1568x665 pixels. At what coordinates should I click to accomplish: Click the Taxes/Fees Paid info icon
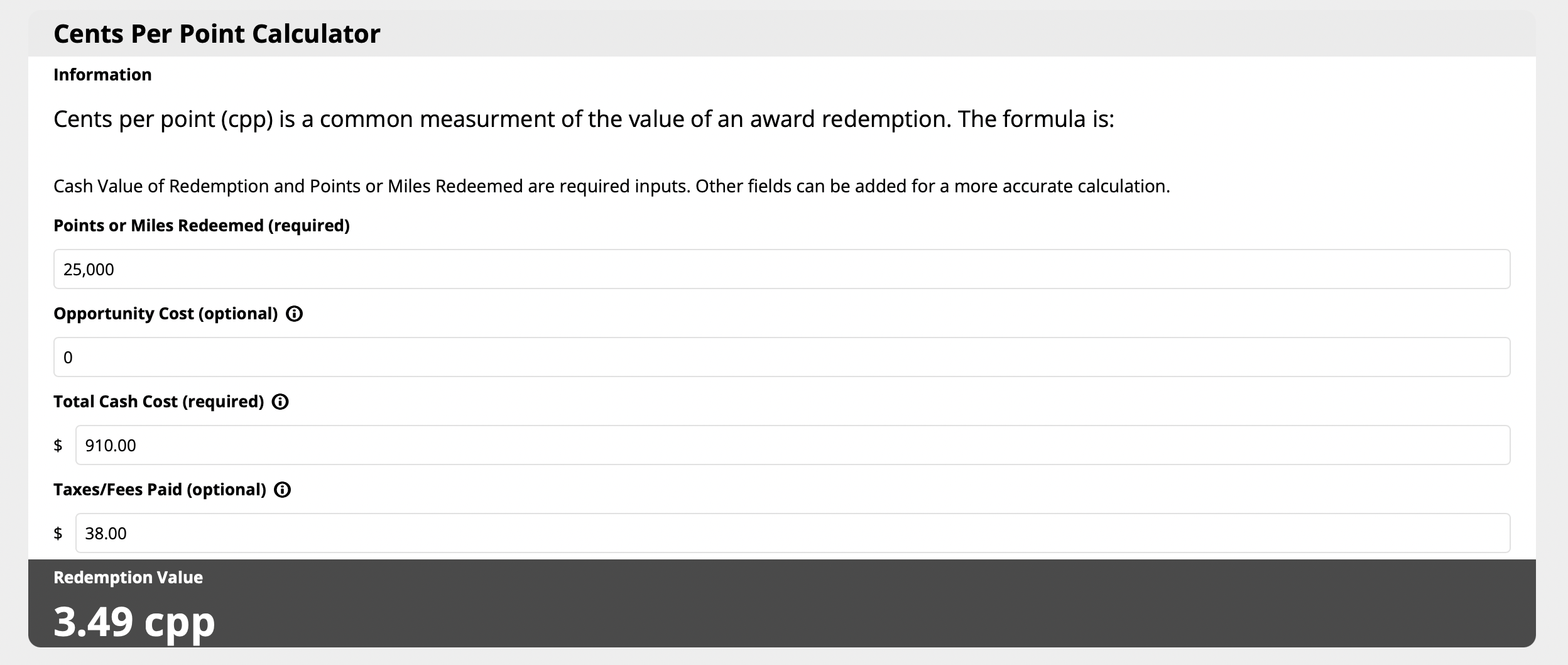coord(283,490)
